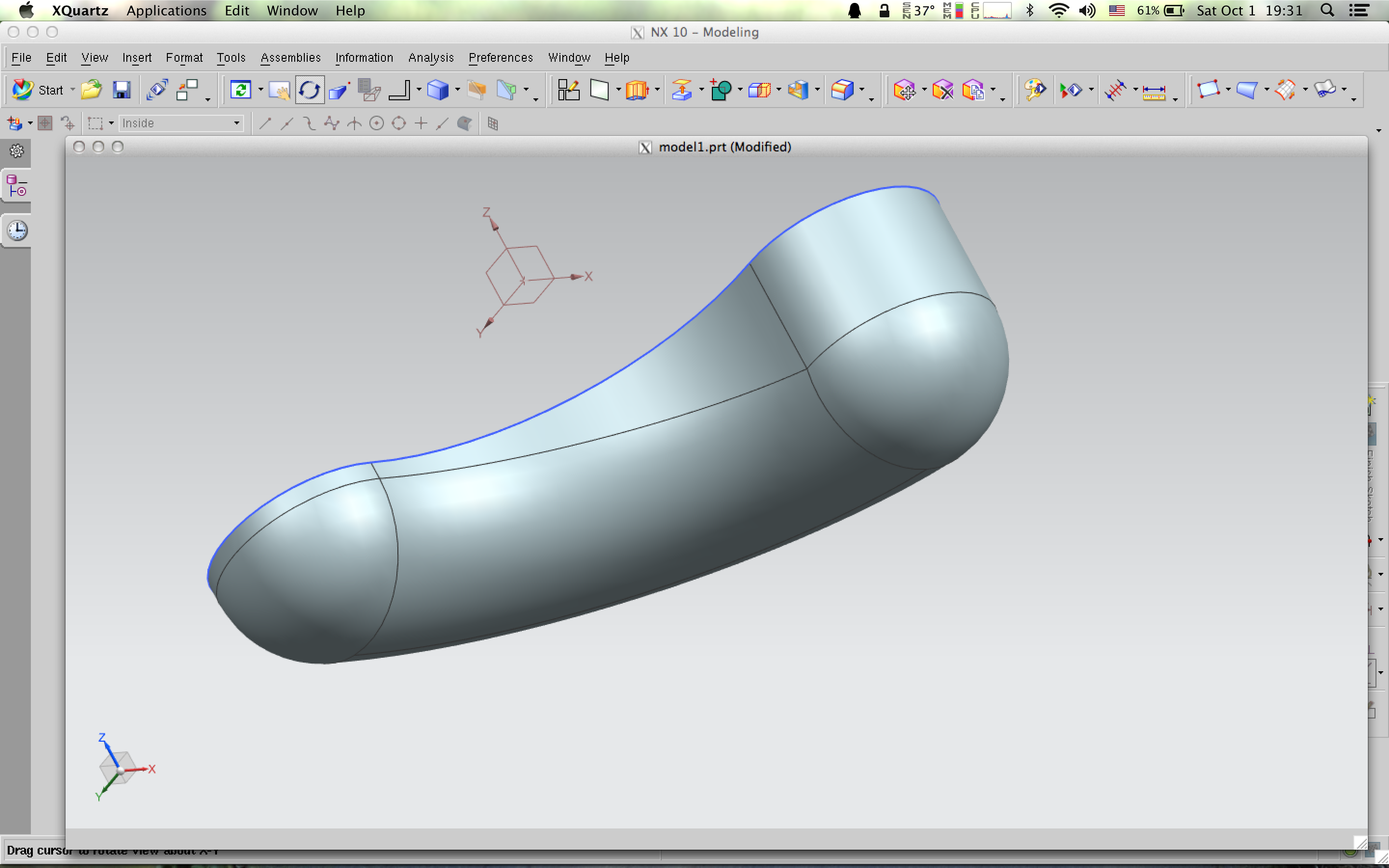The width and height of the screenshot is (1389, 868).
Task: Click the Edit Object Display palette icon
Action: (x=1035, y=90)
